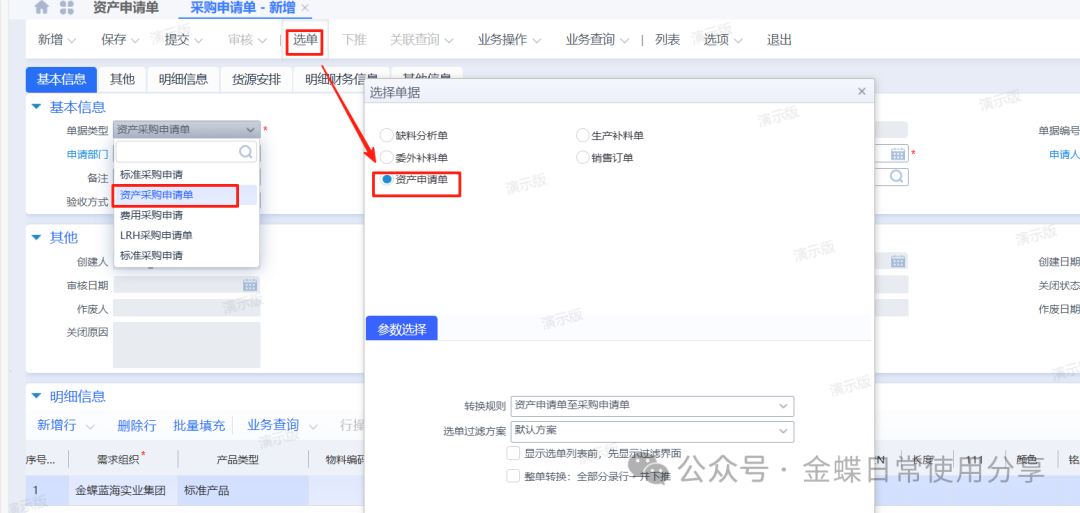Screen dimensions: 1080x513
Task: Open the four-square app grid icon
Action: click(68, 8)
